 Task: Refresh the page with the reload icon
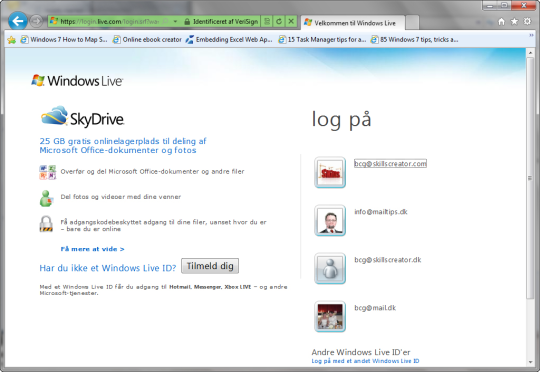tap(279, 21)
